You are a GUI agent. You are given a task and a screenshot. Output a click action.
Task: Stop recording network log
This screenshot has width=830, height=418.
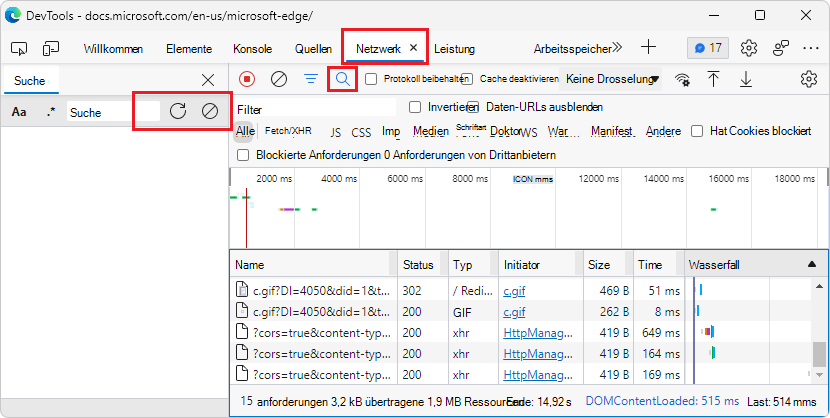(247, 79)
